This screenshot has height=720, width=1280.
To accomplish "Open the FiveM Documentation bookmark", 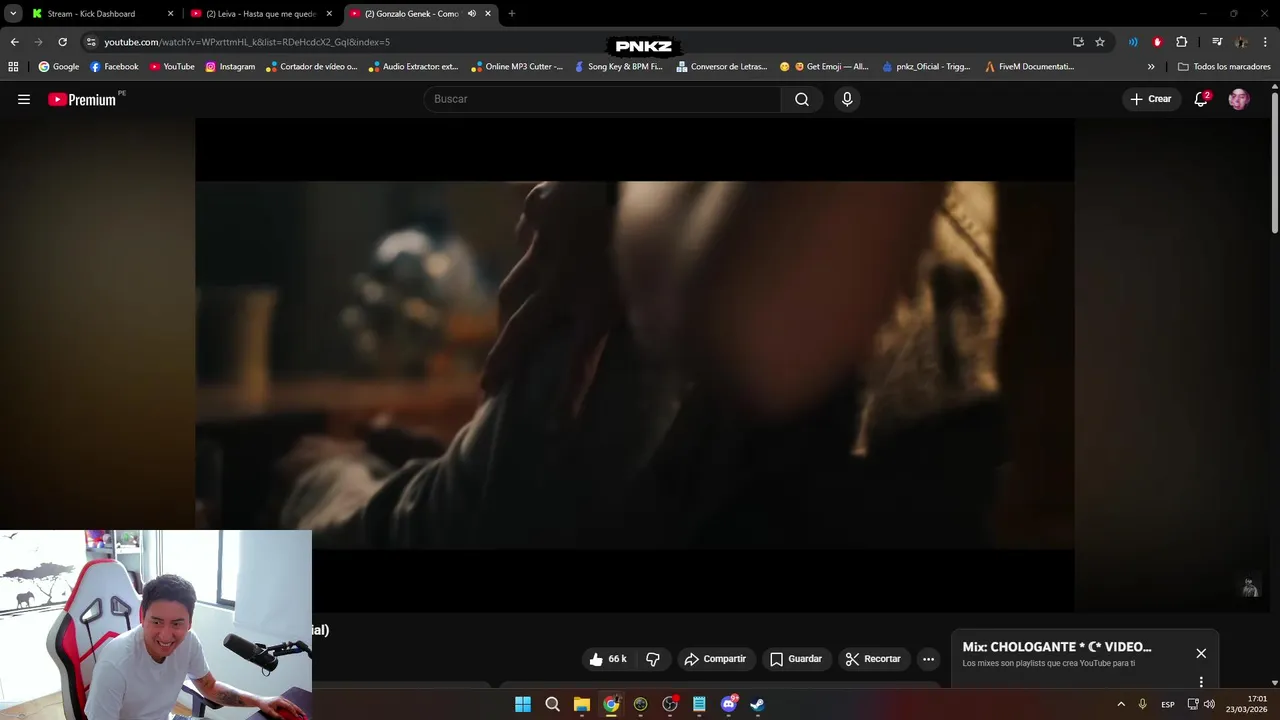I will click(1029, 67).
